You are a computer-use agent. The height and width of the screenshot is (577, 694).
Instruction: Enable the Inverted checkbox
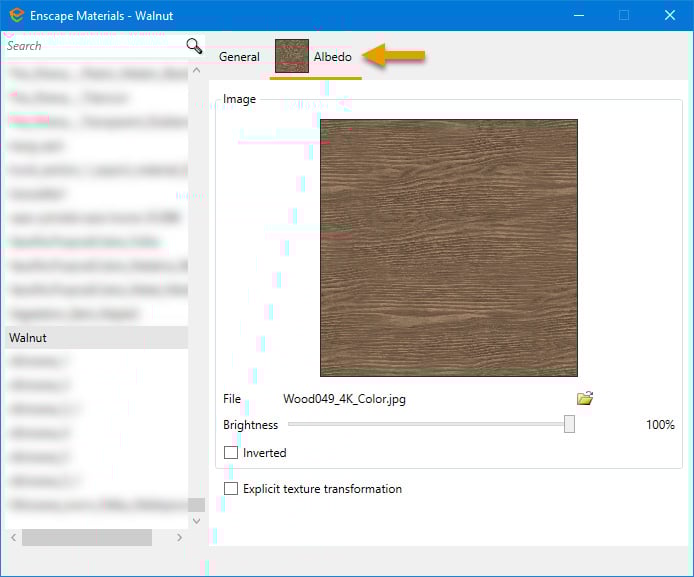coord(231,453)
